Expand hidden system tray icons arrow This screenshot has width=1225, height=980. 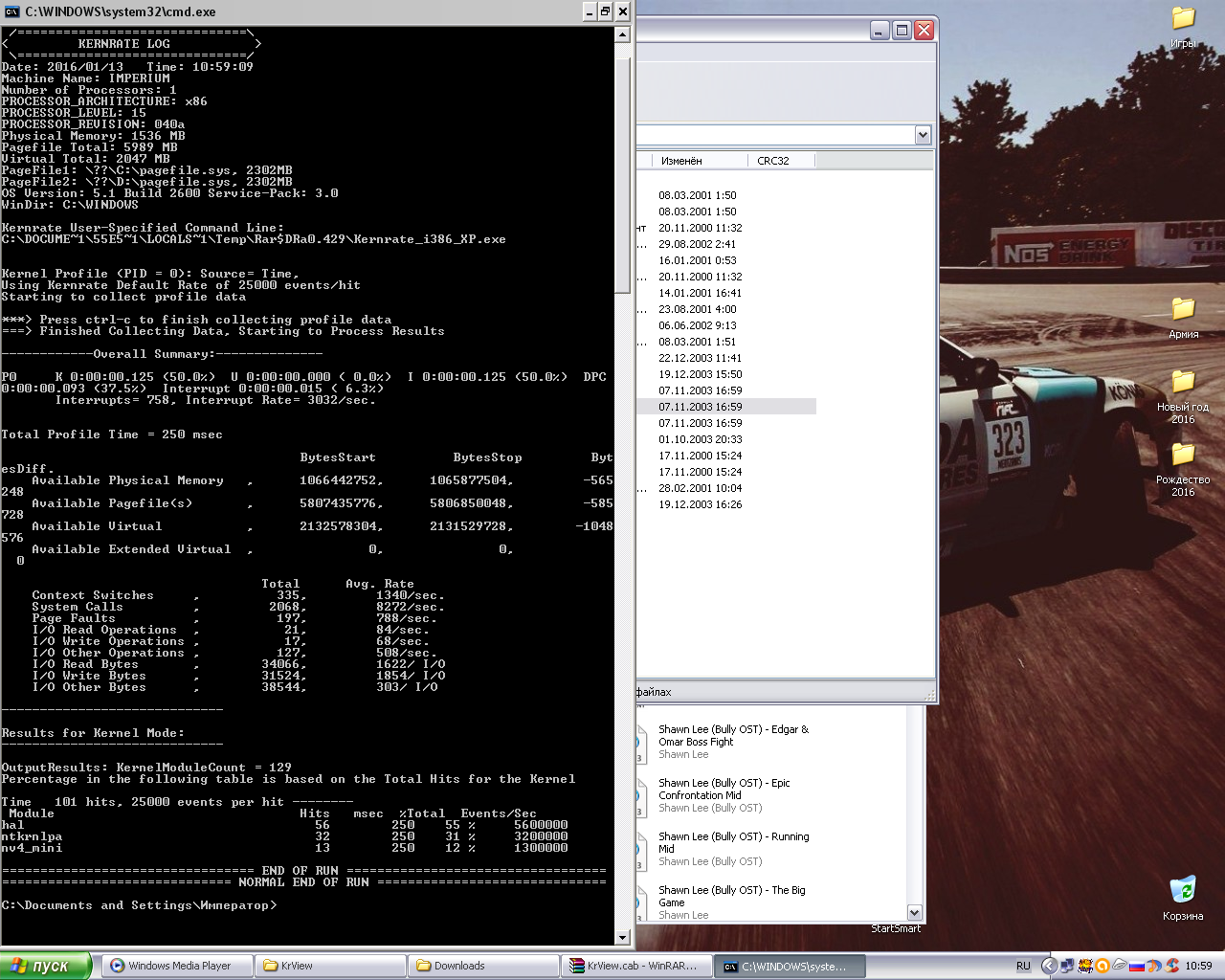click(1049, 966)
